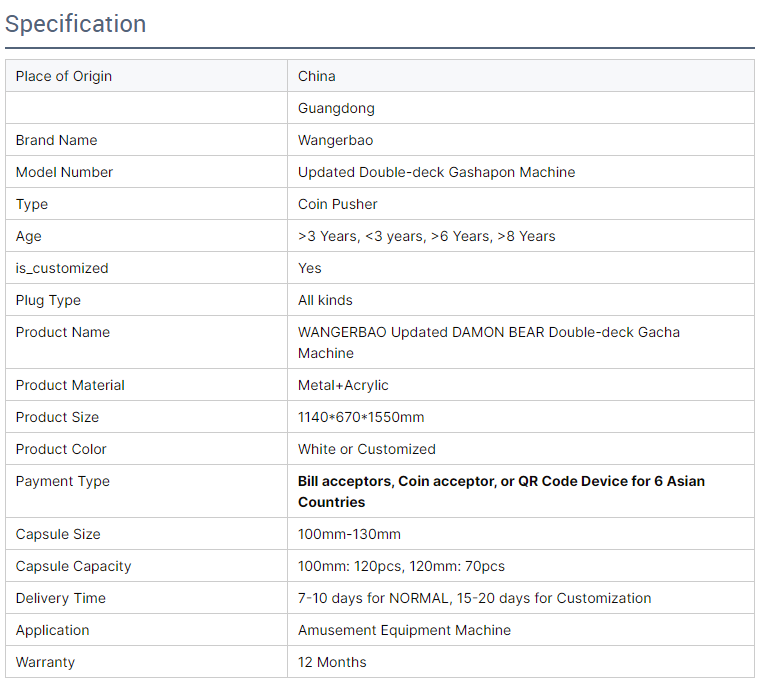The height and width of the screenshot is (696, 763).
Task: Click the 'Coin Pusher' value
Action: pos(337,204)
